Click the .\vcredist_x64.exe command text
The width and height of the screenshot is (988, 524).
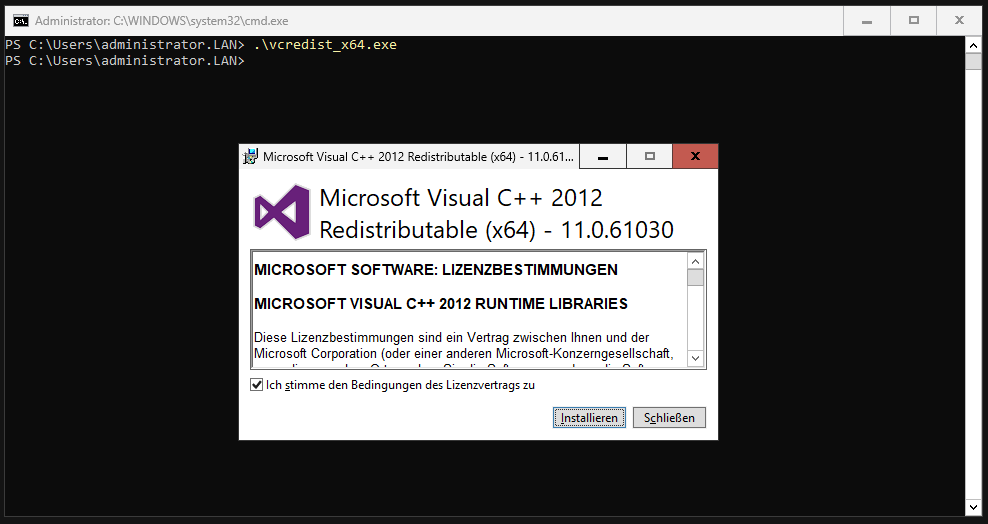pos(325,45)
